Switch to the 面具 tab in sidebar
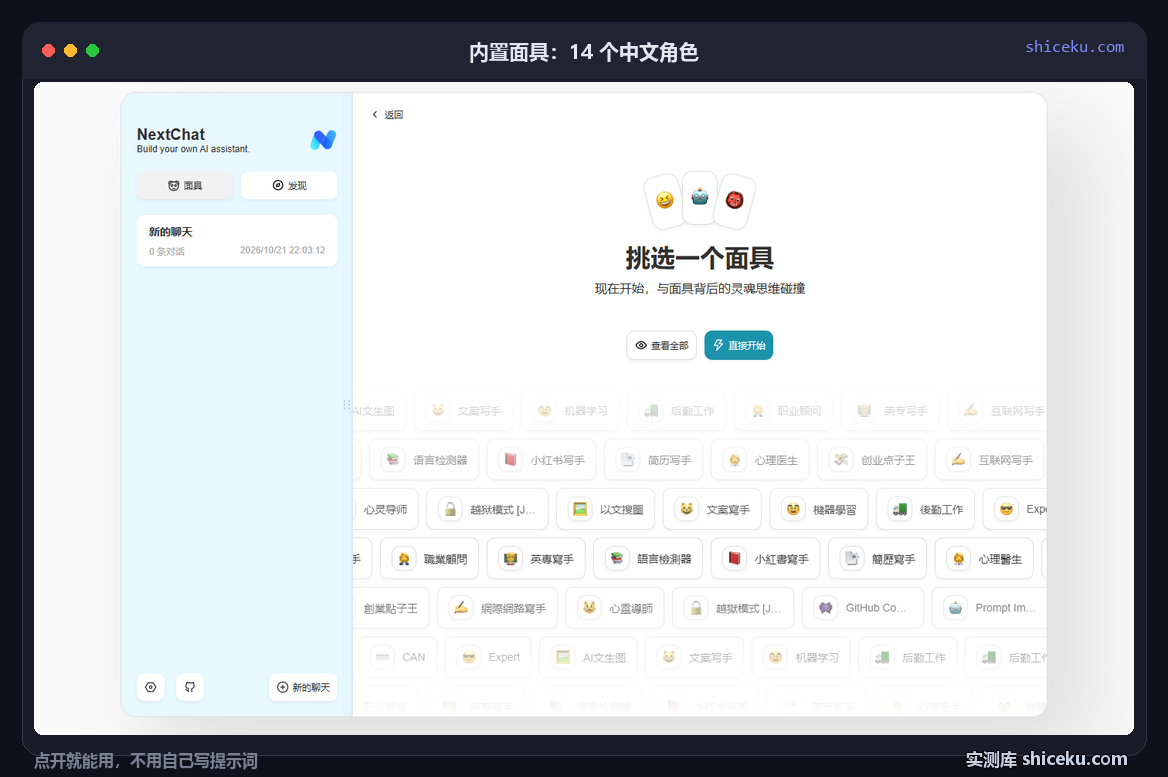This screenshot has height=777, width=1168. pos(185,185)
